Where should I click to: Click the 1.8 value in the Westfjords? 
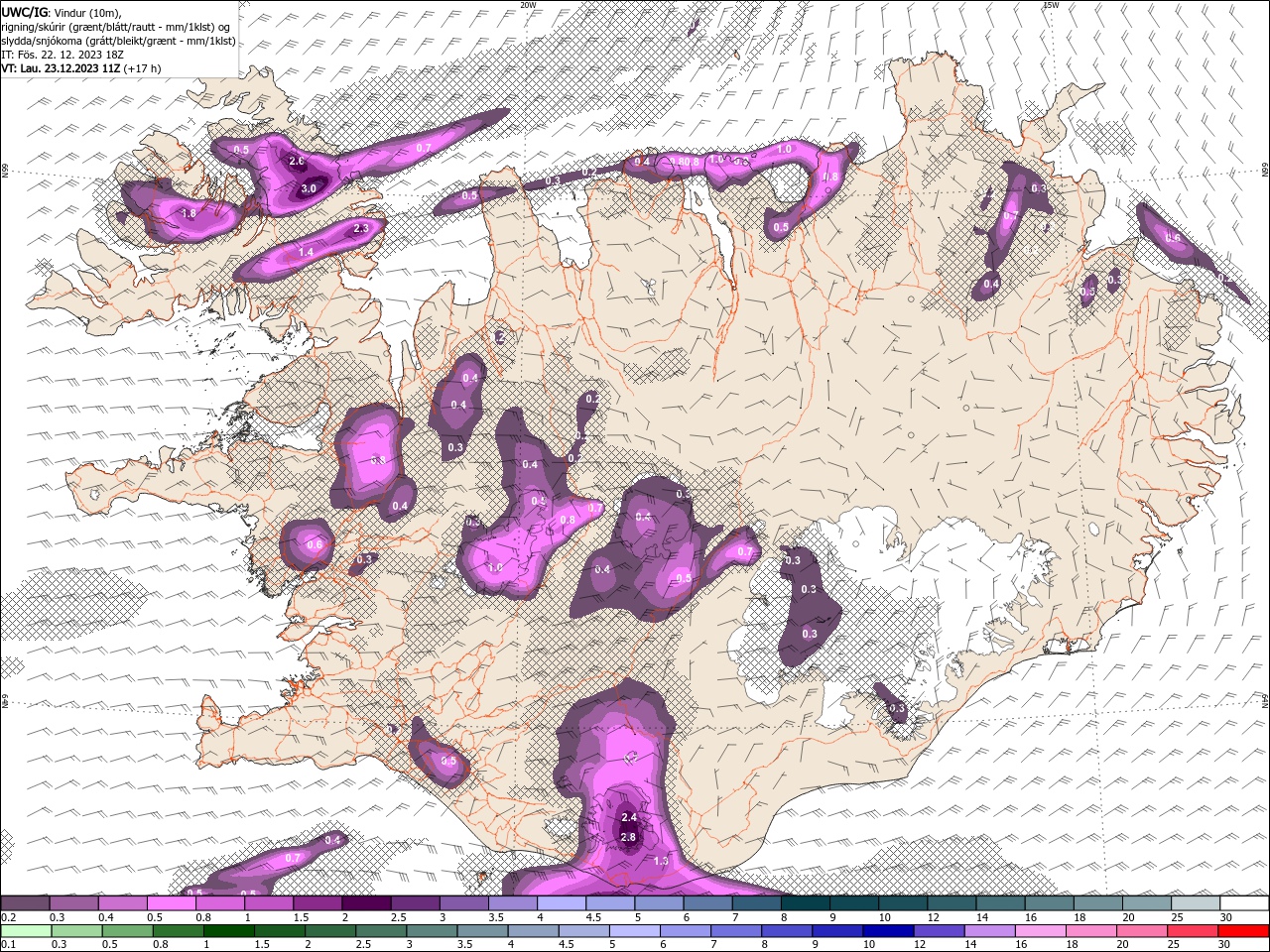(190, 213)
